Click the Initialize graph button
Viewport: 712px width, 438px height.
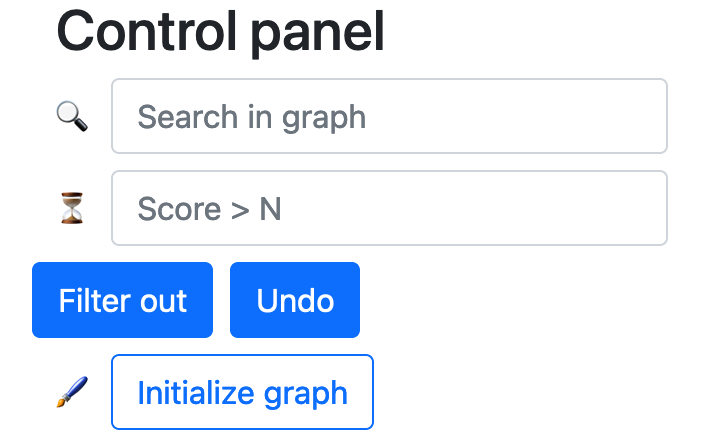[x=242, y=392]
